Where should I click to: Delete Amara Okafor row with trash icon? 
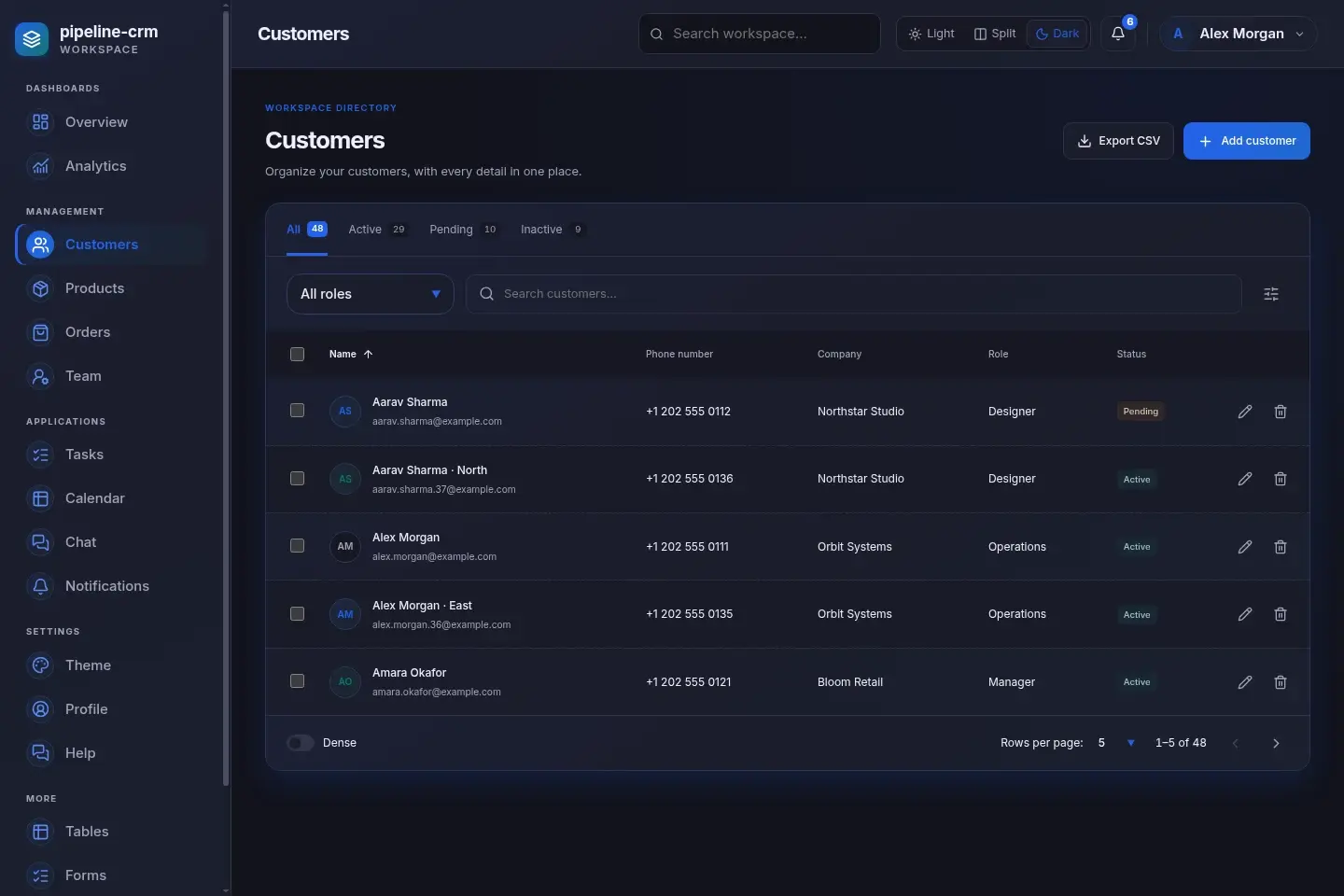point(1281,682)
